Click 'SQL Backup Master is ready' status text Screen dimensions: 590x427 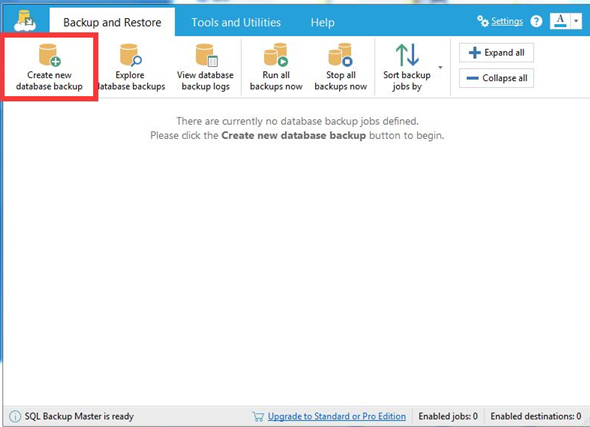(79, 416)
